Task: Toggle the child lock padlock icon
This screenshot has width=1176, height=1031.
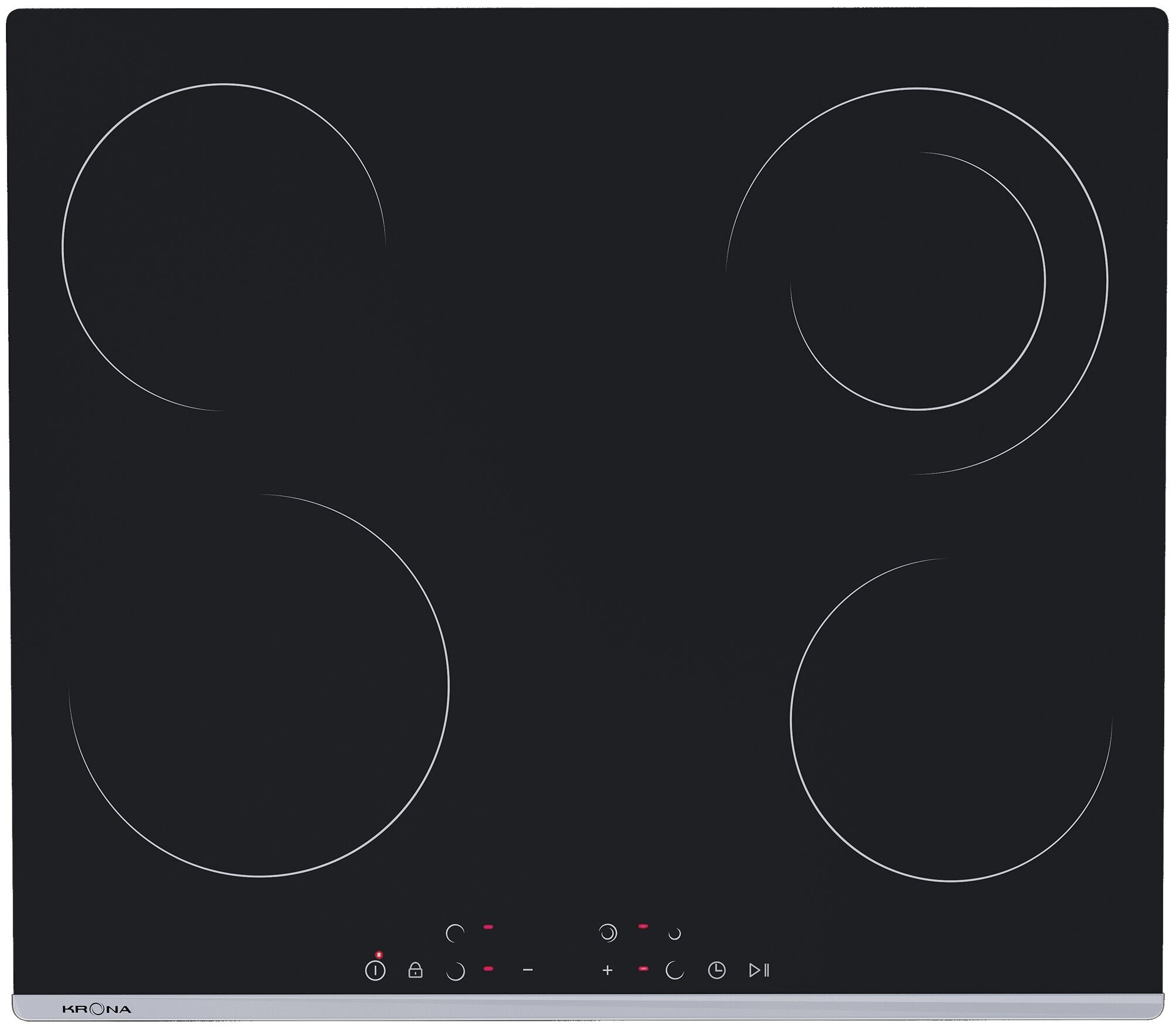Action: point(415,971)
